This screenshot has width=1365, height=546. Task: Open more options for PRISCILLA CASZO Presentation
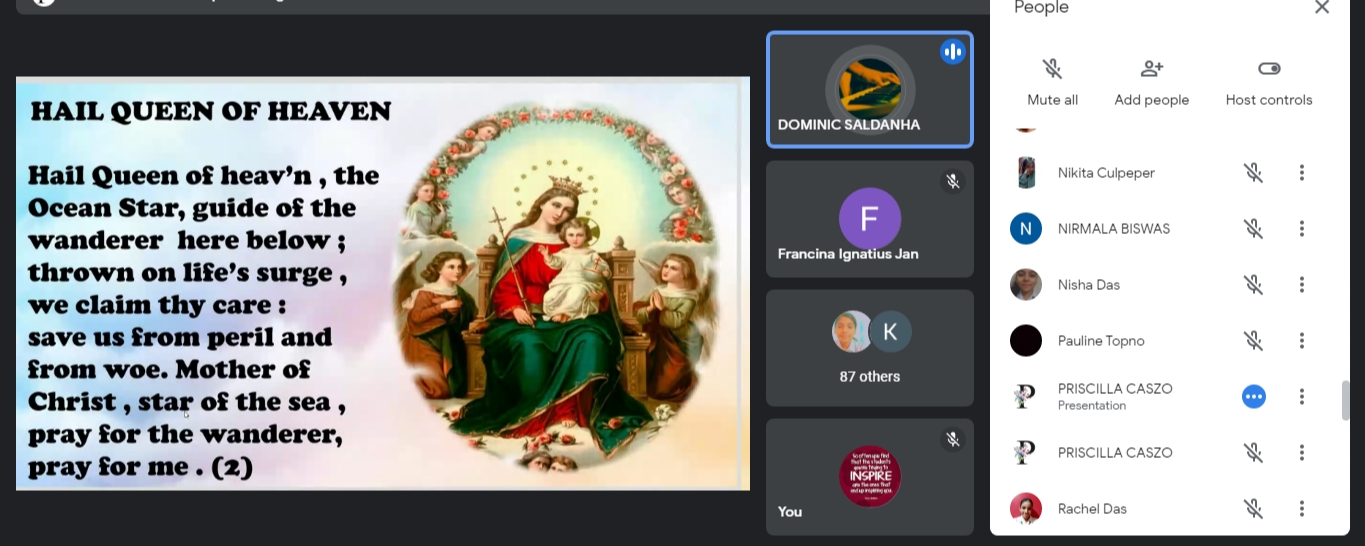tap(1301, 397)
